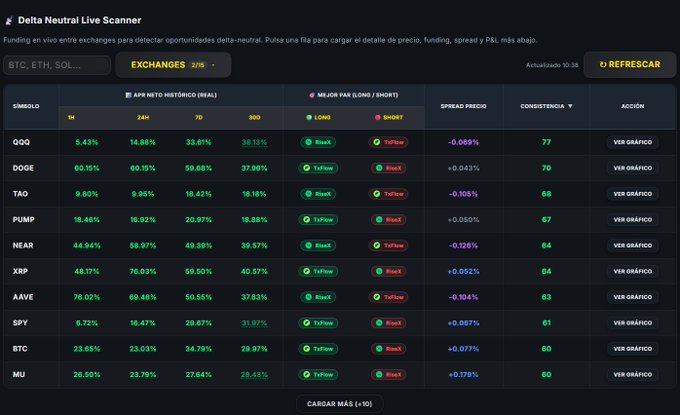Click the underlined 29.43% value in MU row
The width and height of the screenshot is (680, 415).
[255, 375]
